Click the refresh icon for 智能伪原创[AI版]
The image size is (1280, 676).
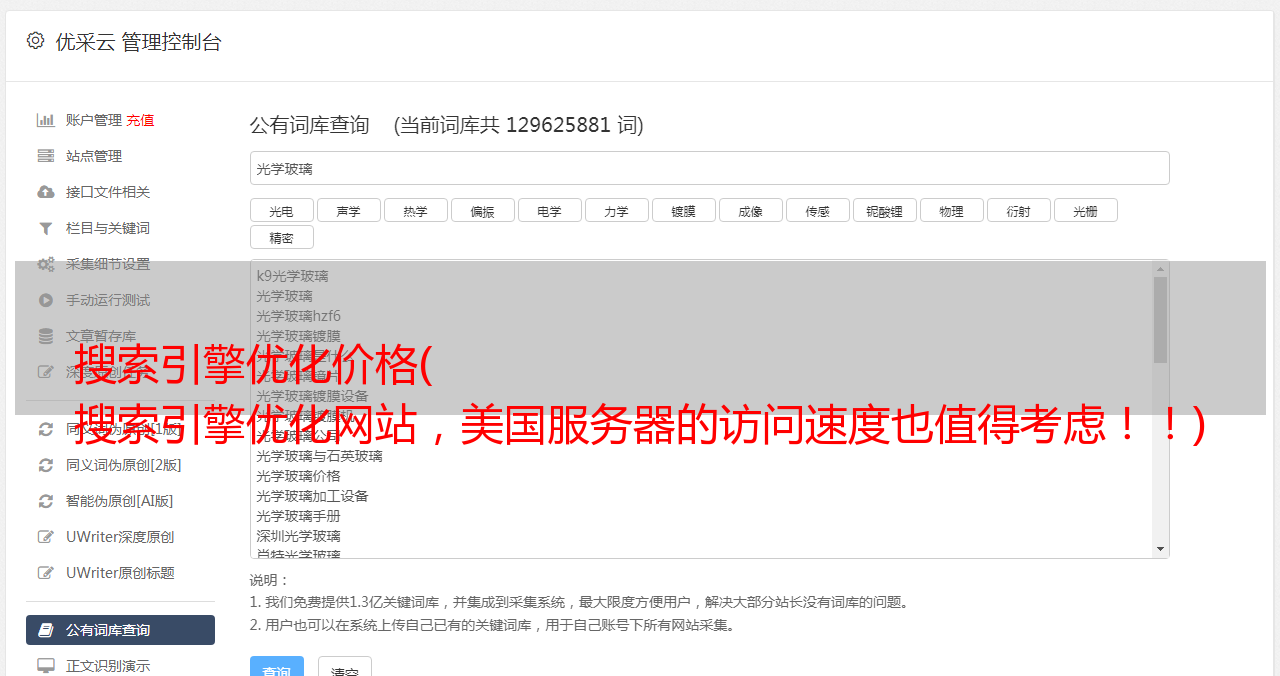(46, 501)
